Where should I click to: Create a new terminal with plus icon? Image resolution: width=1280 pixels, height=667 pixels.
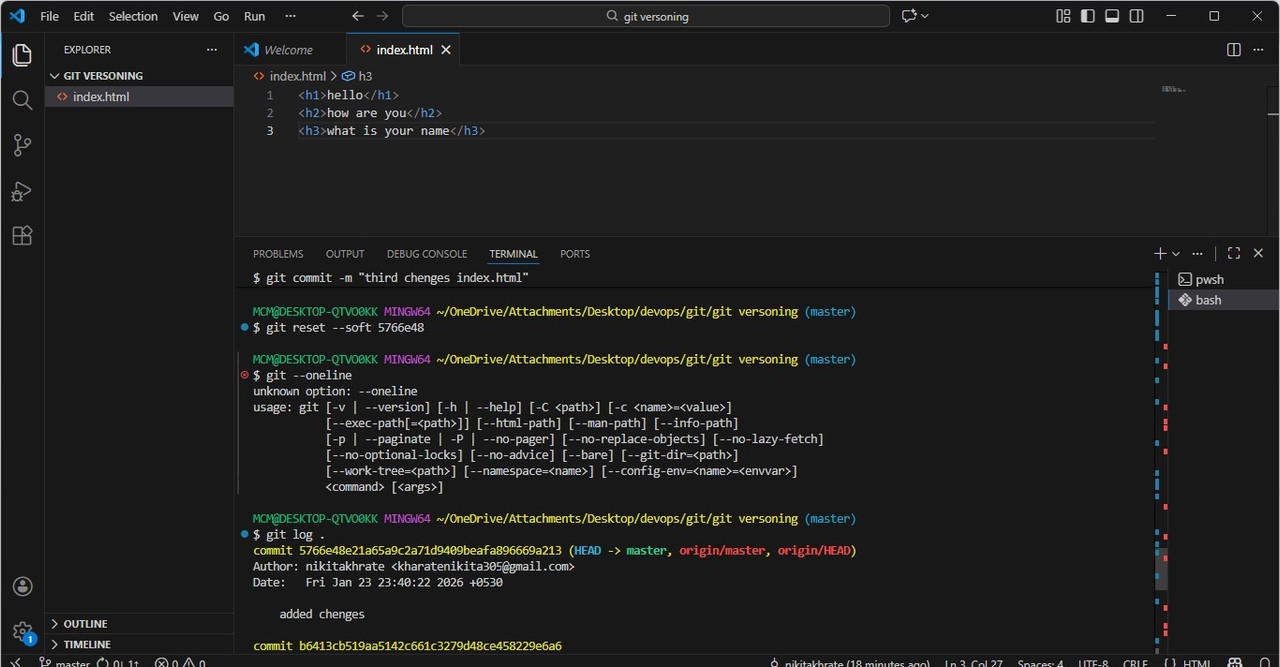1160,254
